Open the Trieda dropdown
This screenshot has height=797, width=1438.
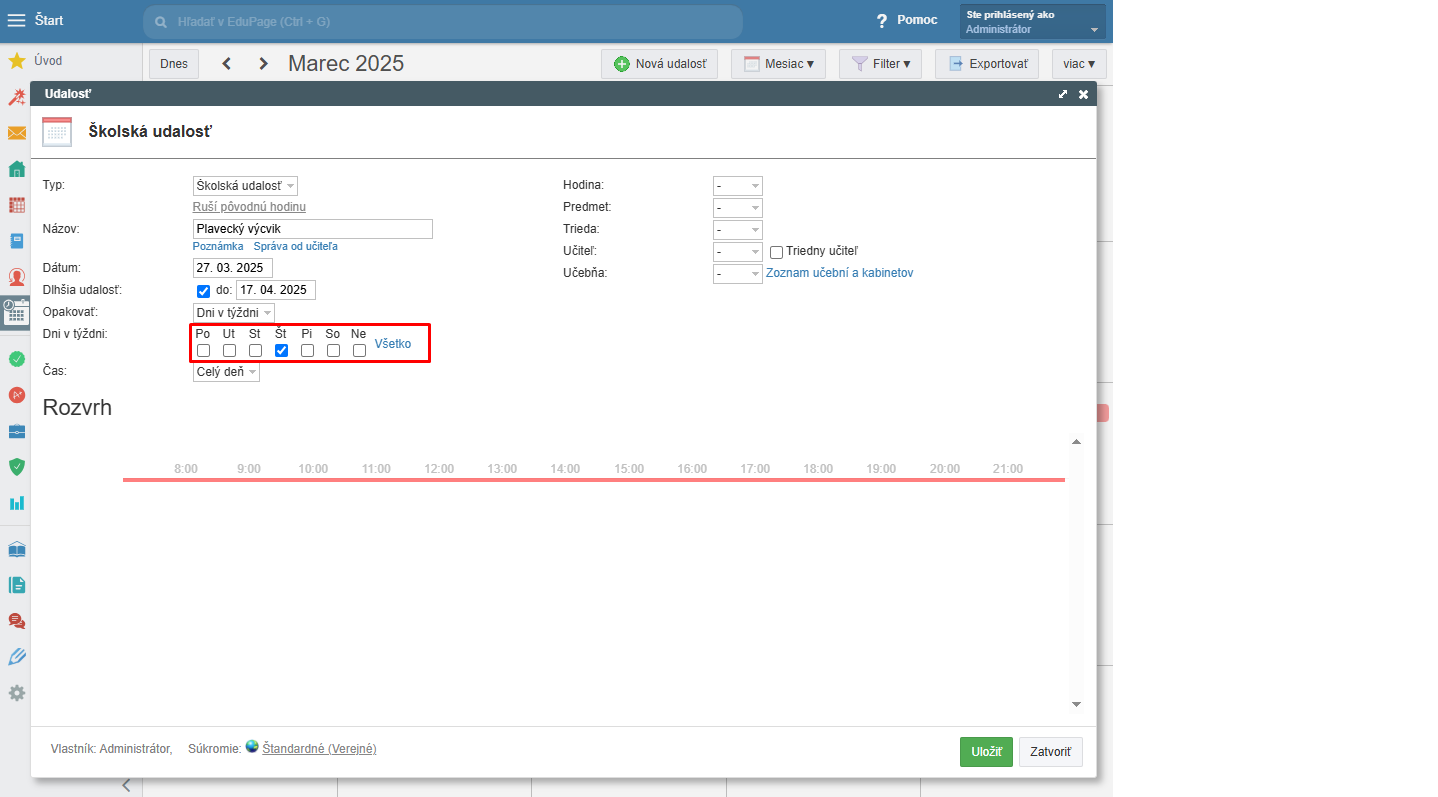click(737, 230)
